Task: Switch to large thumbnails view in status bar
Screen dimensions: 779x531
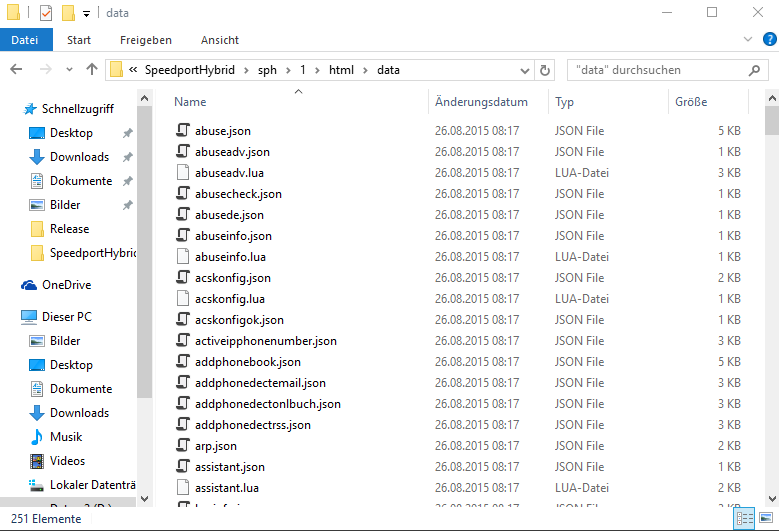Action: click(766, 519)
